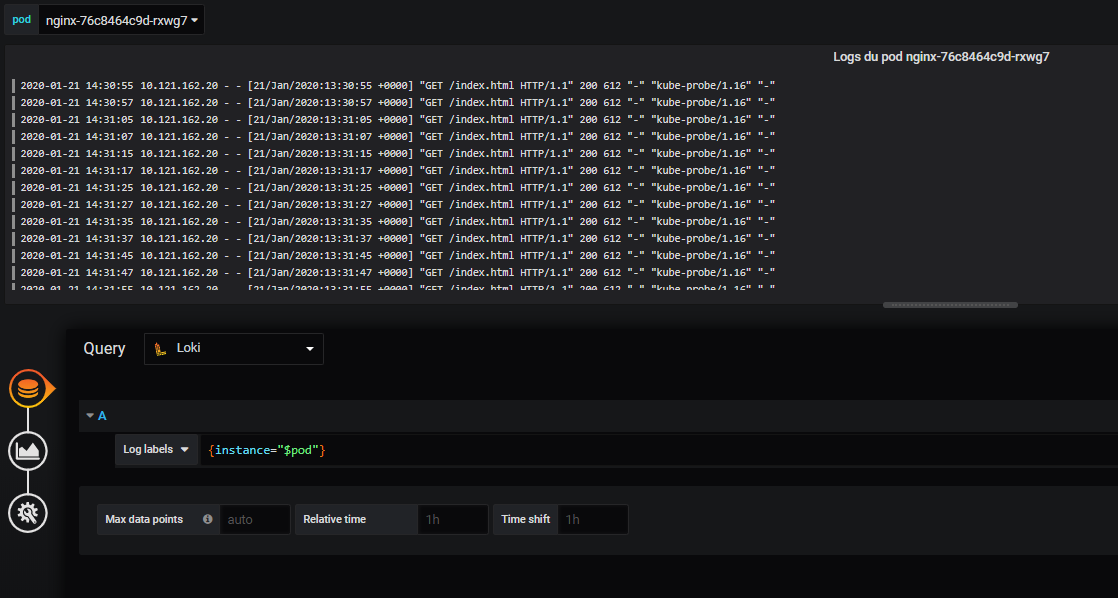This screenshot has width=1118, height=598.
Task: Open the Loki data source dropdown
Action: 234,349
